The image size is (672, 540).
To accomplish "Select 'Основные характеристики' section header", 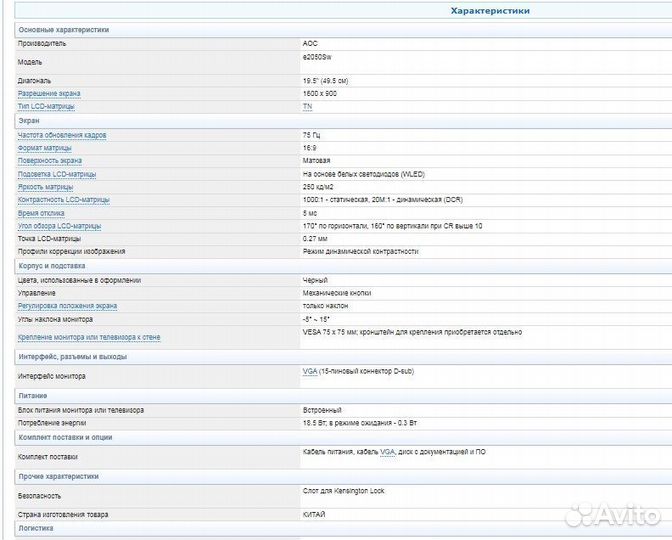I will coord(64,30).
